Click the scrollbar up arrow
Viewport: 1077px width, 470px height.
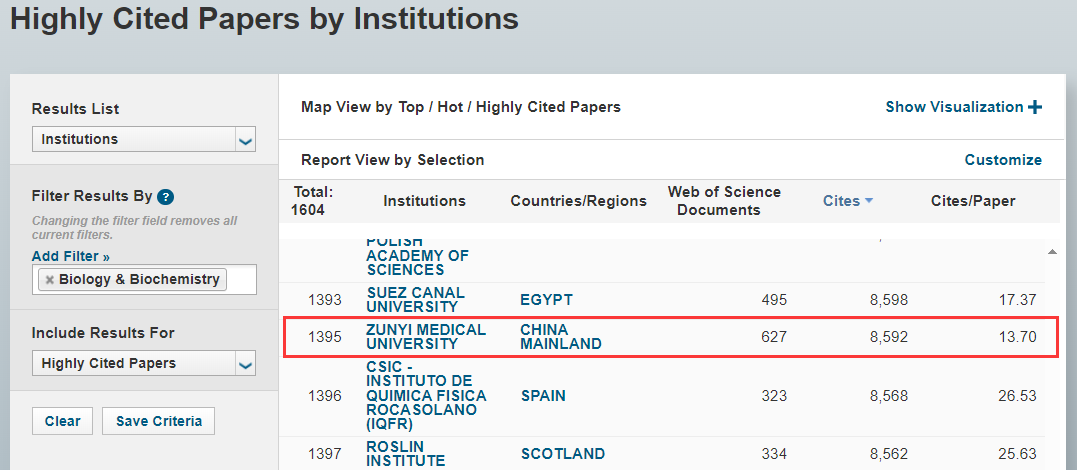click(1052, 252)
